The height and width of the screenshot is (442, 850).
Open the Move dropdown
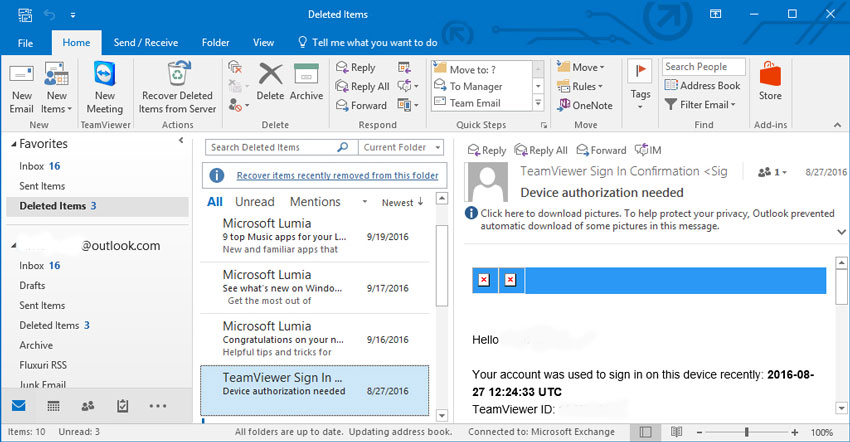(580, 67)
